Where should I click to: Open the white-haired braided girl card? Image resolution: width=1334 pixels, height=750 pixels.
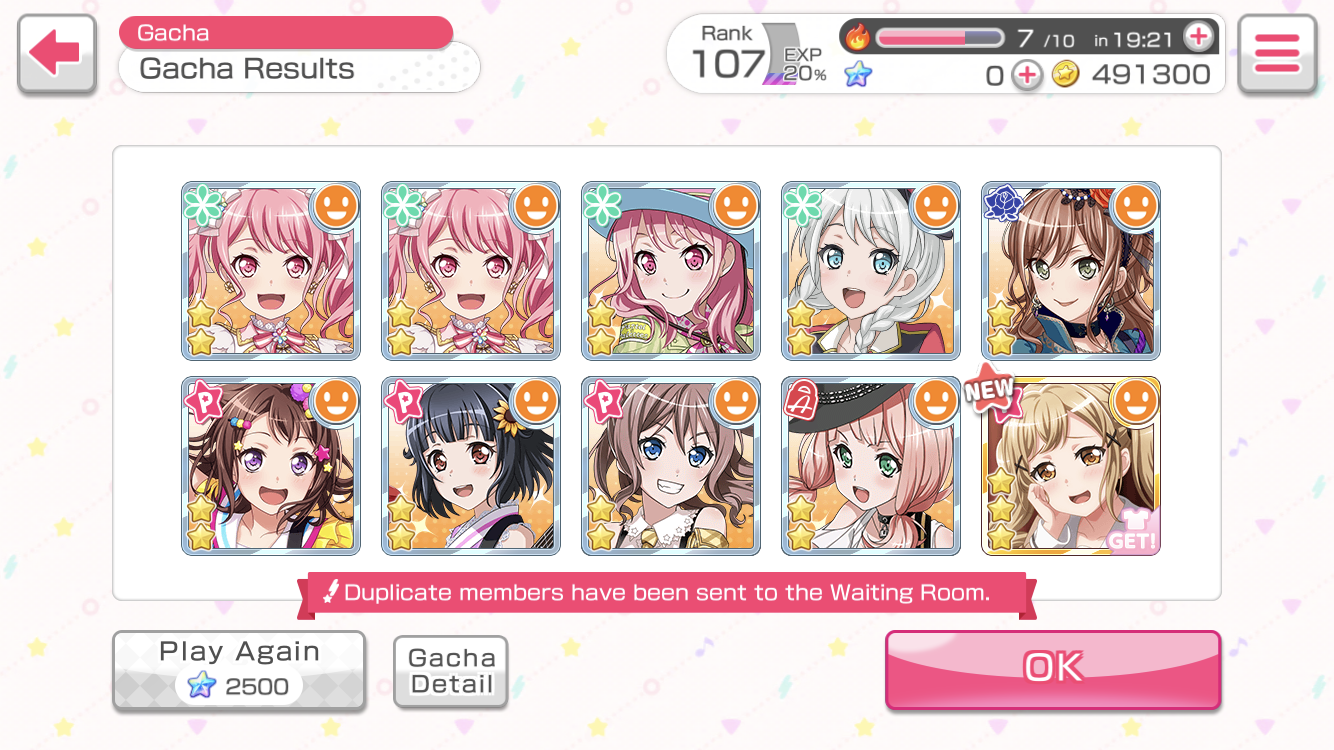click(x=871, y=271)
